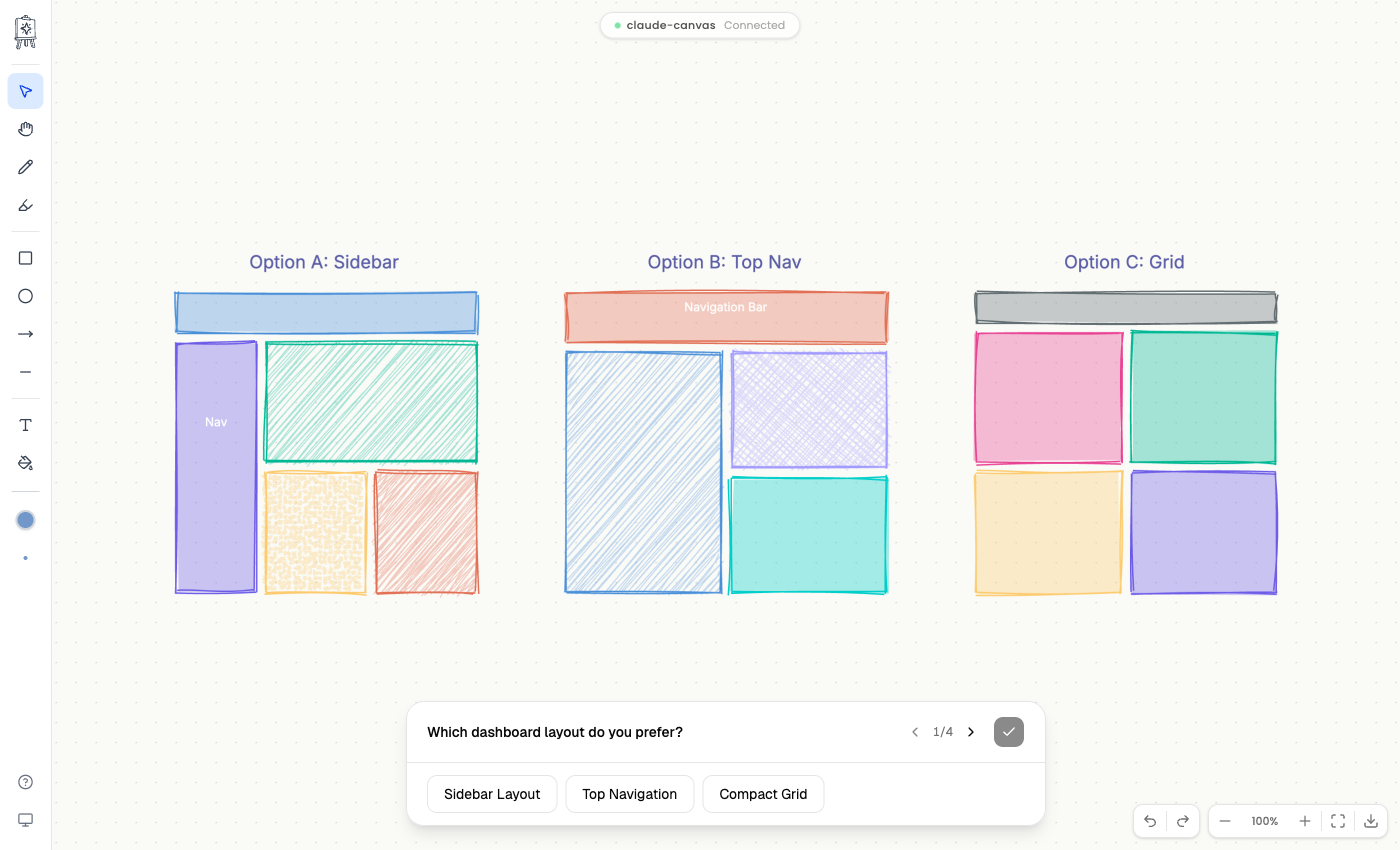Activate the arrow drawing tool
Screen dimensions: 1400x850
[25, 333]
